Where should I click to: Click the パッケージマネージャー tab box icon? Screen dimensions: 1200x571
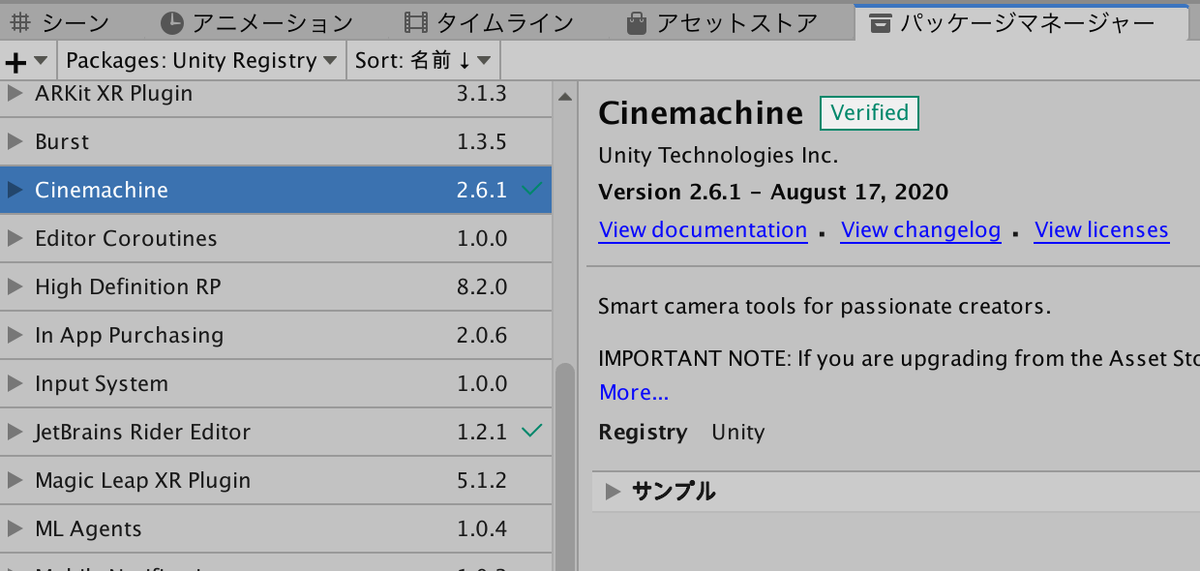click(881, 22)
